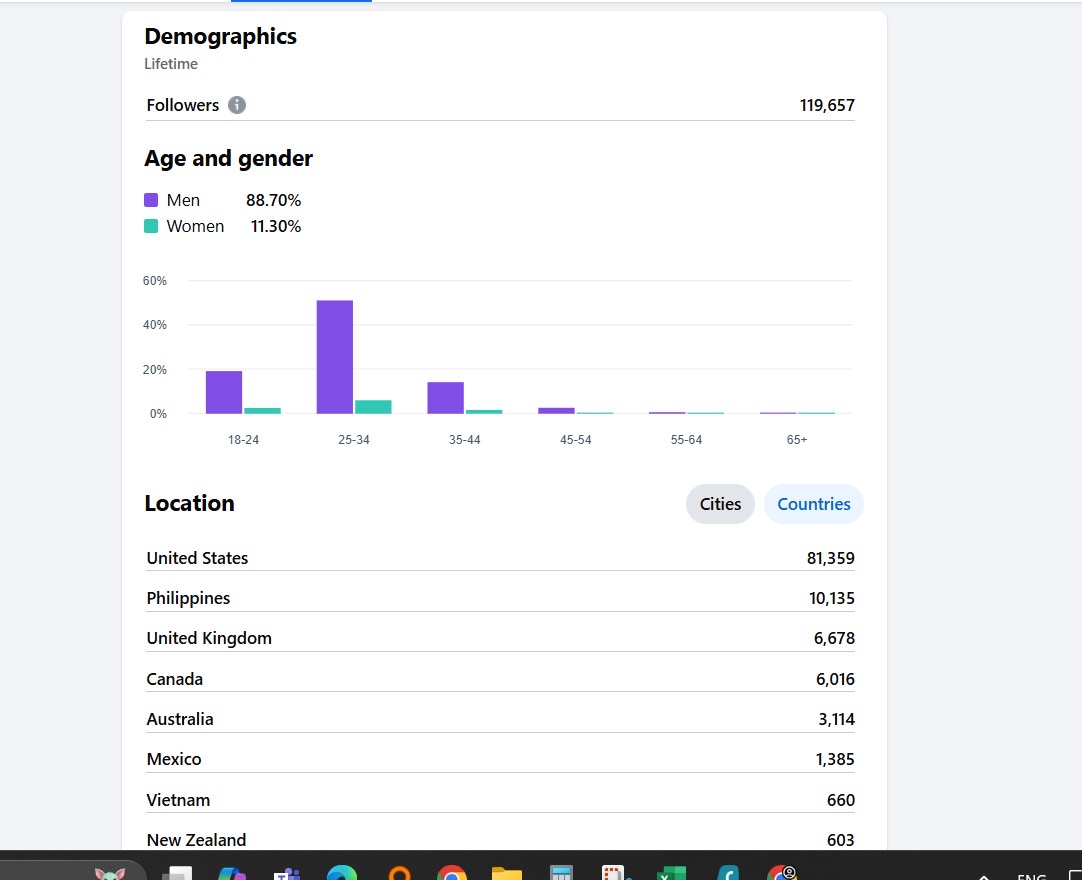Click the Men bar for ages 18-24
Image resolution: width=1082 pixels, height=880 pixels.
[x=224, y=392]
